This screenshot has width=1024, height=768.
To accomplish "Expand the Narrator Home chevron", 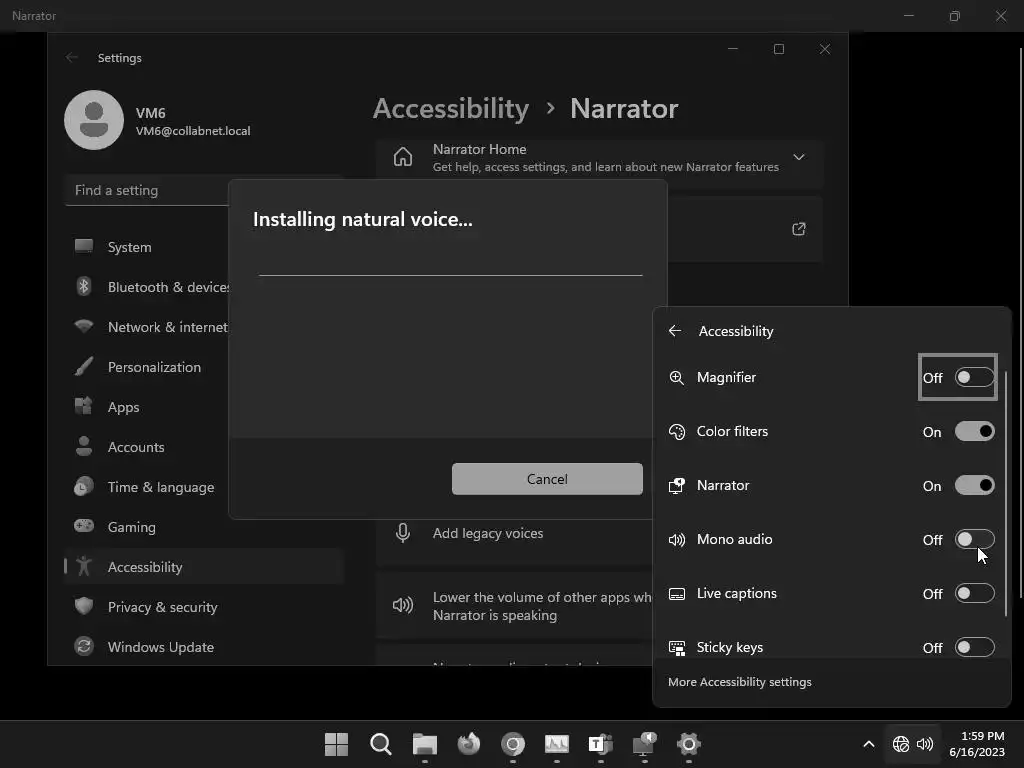I will (798, 157).
